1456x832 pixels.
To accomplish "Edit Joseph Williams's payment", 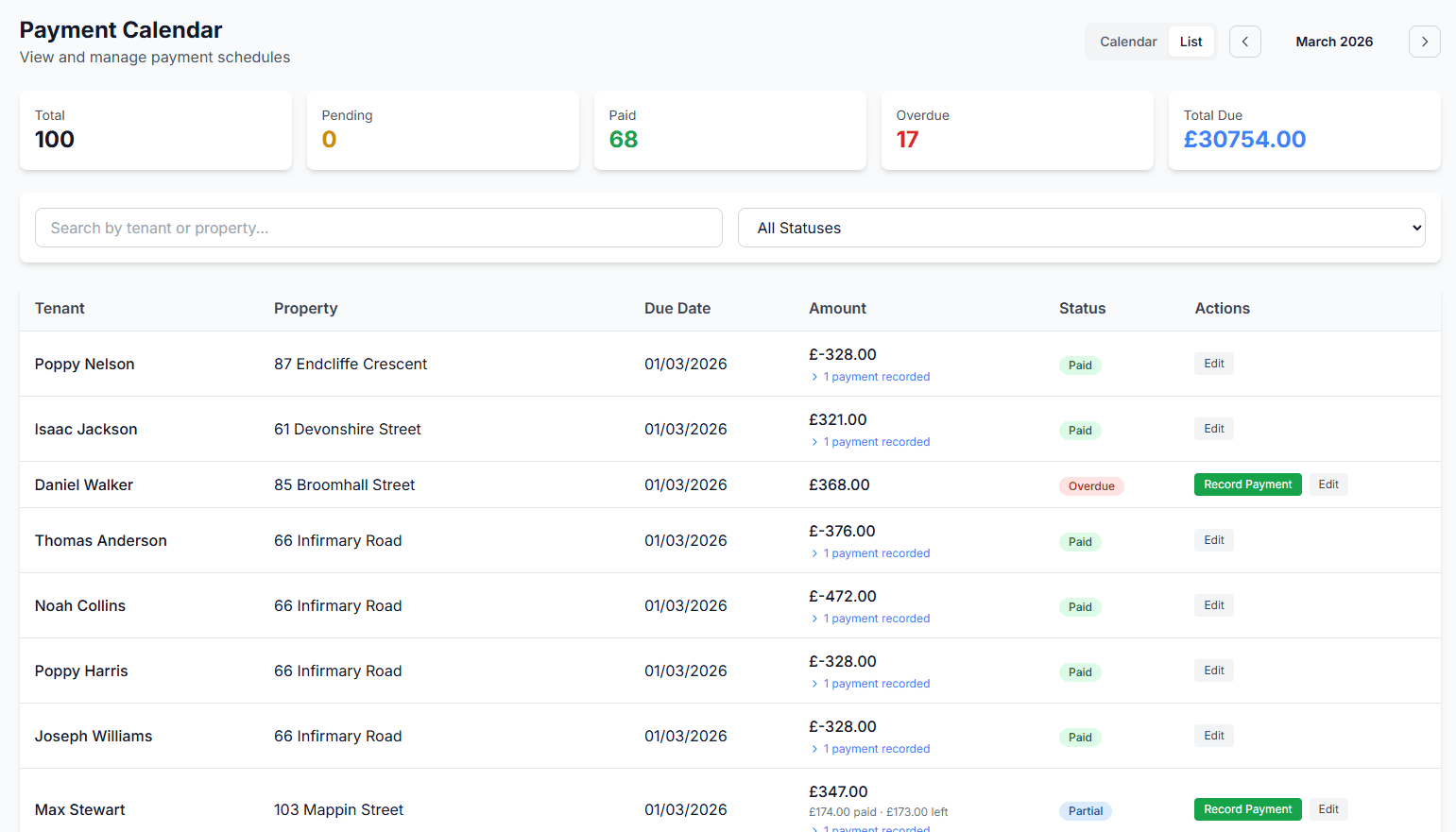I will pyautogui.click(x=1214, y=736).
